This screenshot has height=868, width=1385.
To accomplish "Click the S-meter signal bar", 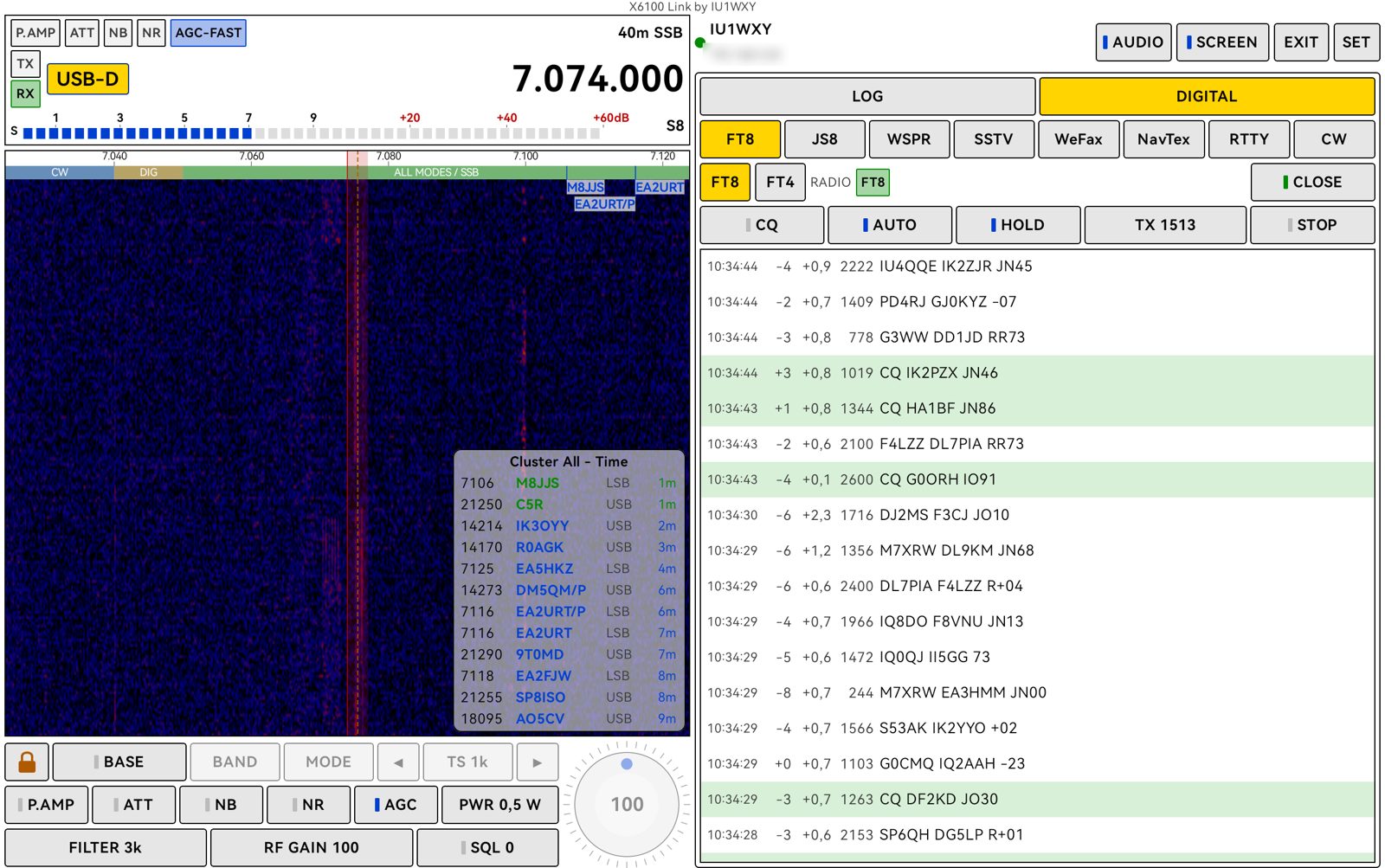I will click(x=312, y=133).
